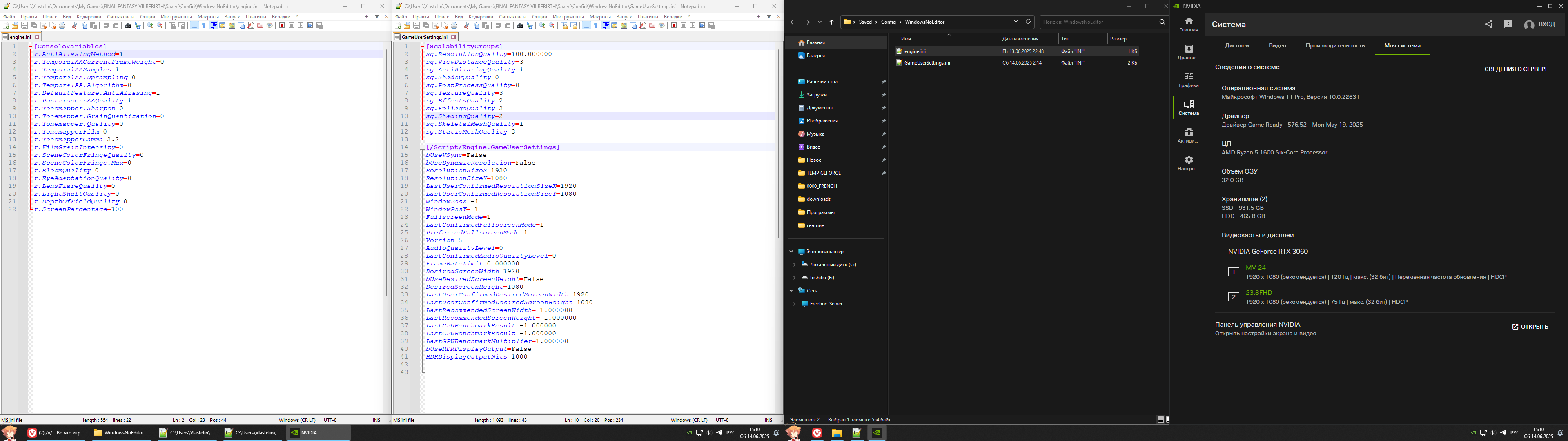Open Файл menu in engine.ini Notepad++ window
This screenshot has height=441, width=1568.
tap(9, 16)
